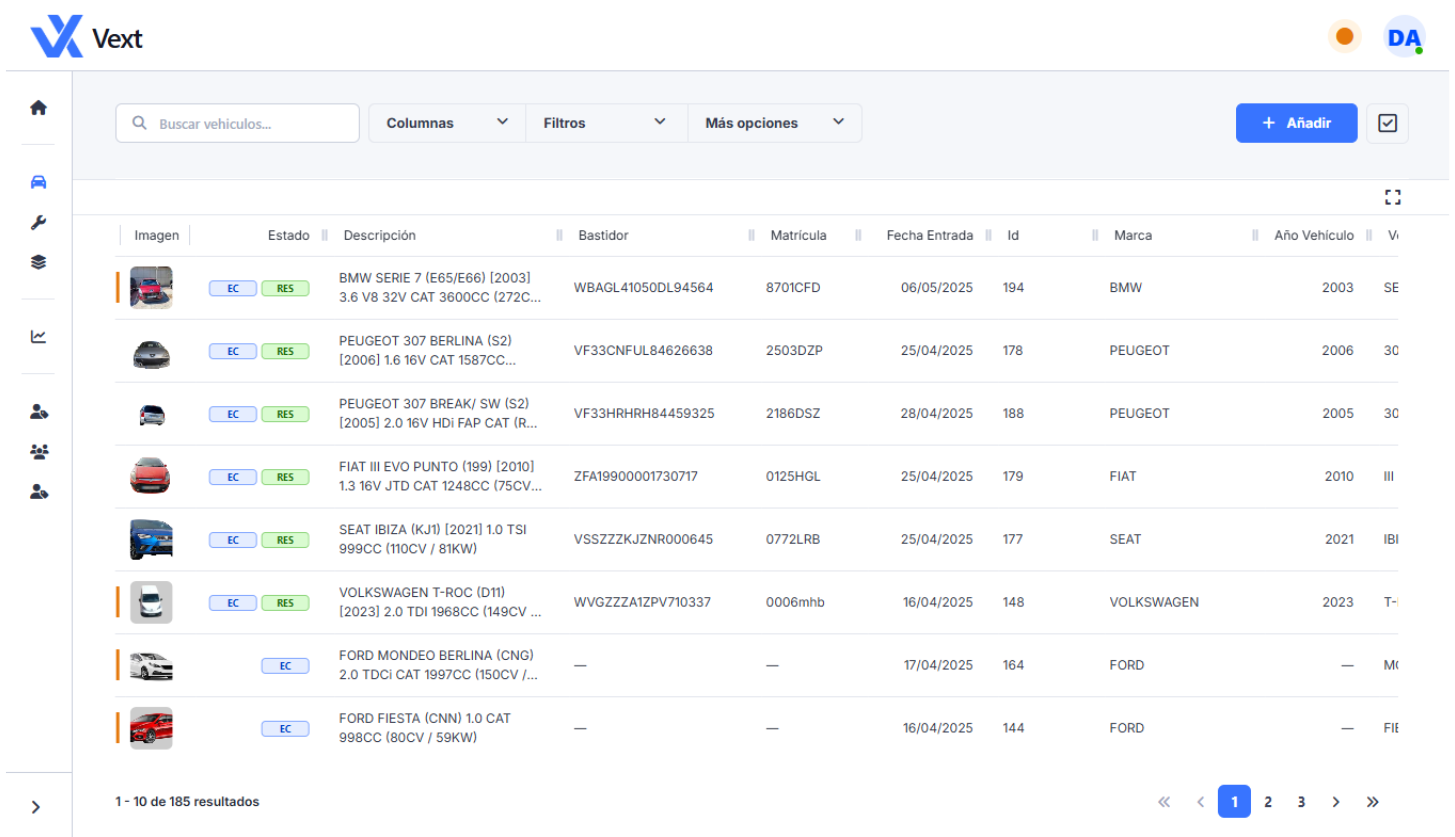Expand the Más opciones dropdown
Screen dimensions: 1455x837
774,123
